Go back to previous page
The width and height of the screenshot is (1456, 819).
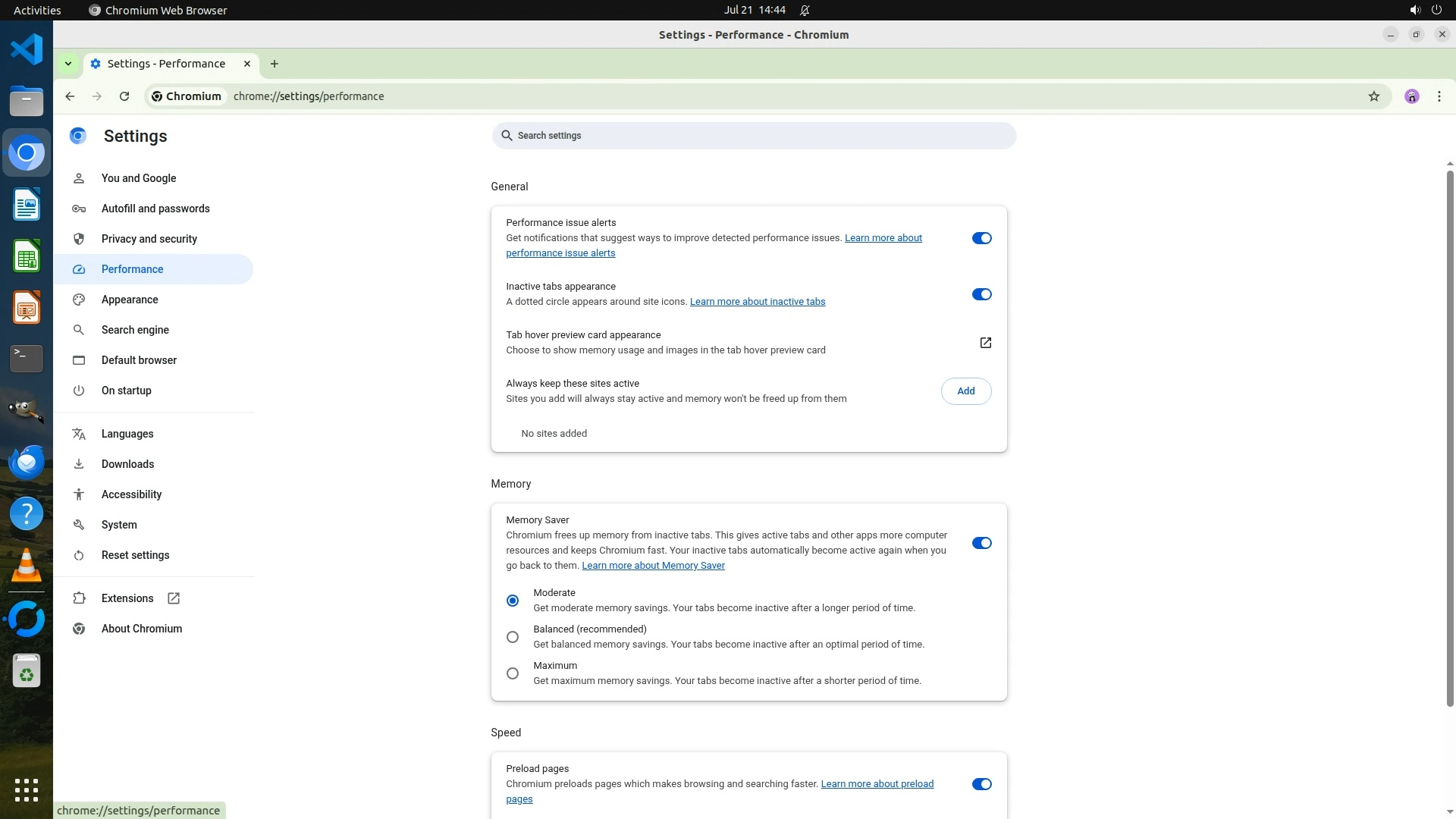tap(70, 96)
